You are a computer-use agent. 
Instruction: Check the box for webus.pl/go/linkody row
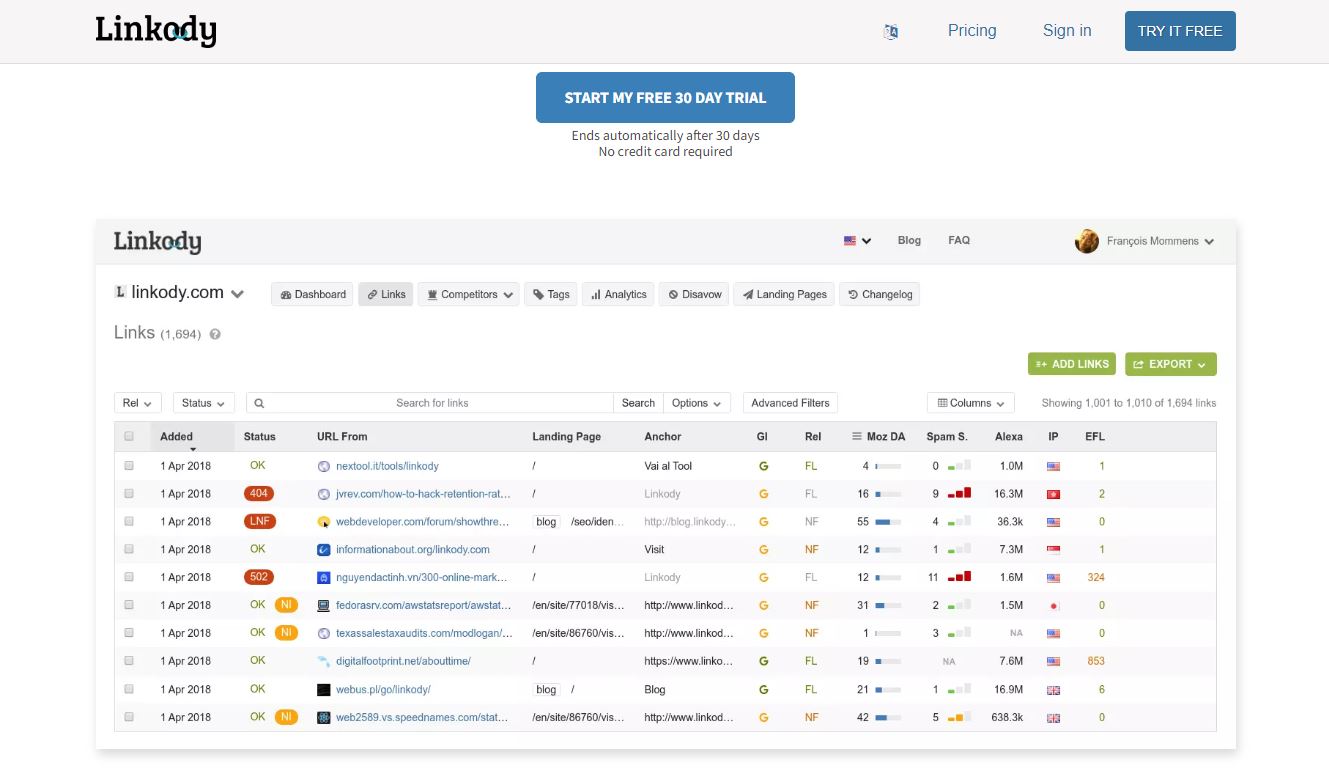click(x=129, y=689)
